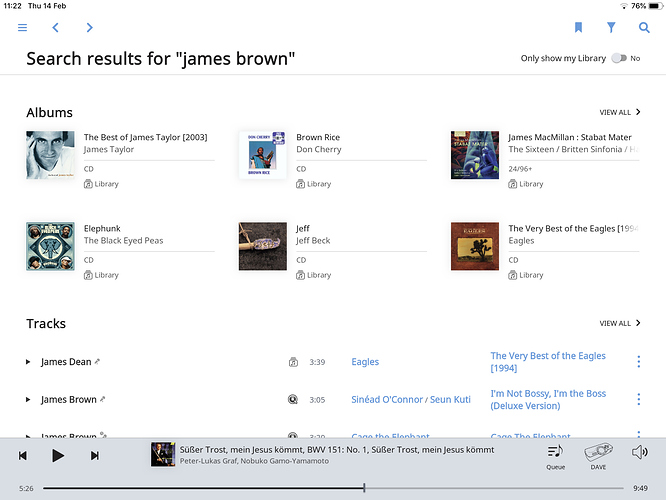The height and width of the screenshot is (500, 666).
Task: Open the Queue
Action: click(556, 457)
